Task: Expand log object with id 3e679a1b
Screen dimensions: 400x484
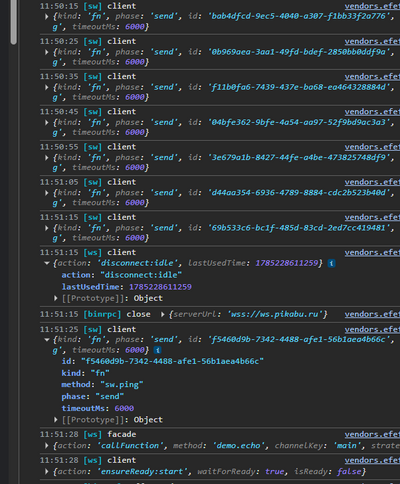Action: point(47,158)
